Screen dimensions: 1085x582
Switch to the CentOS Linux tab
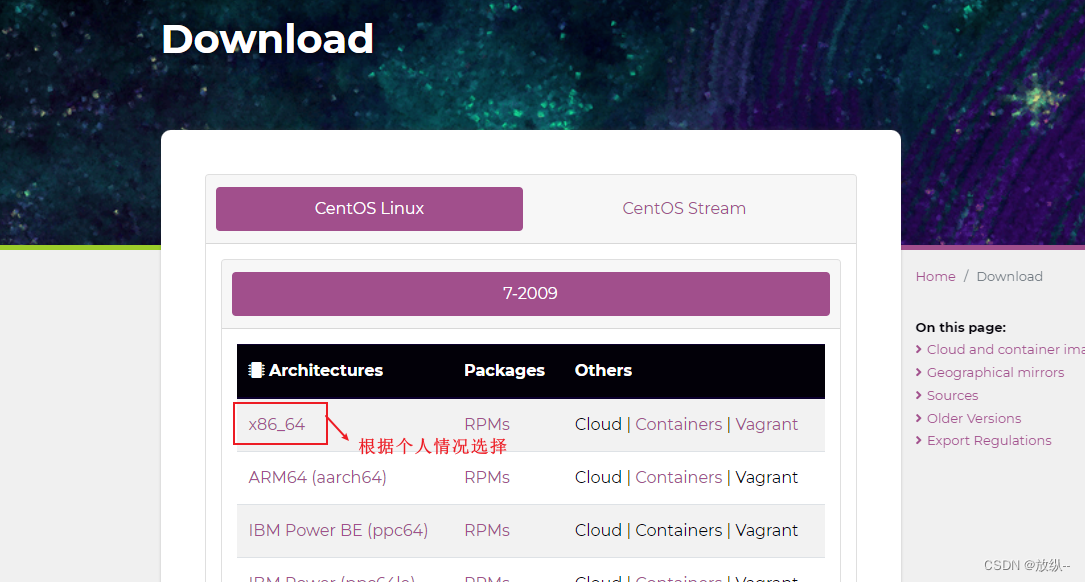click(369, 208)
